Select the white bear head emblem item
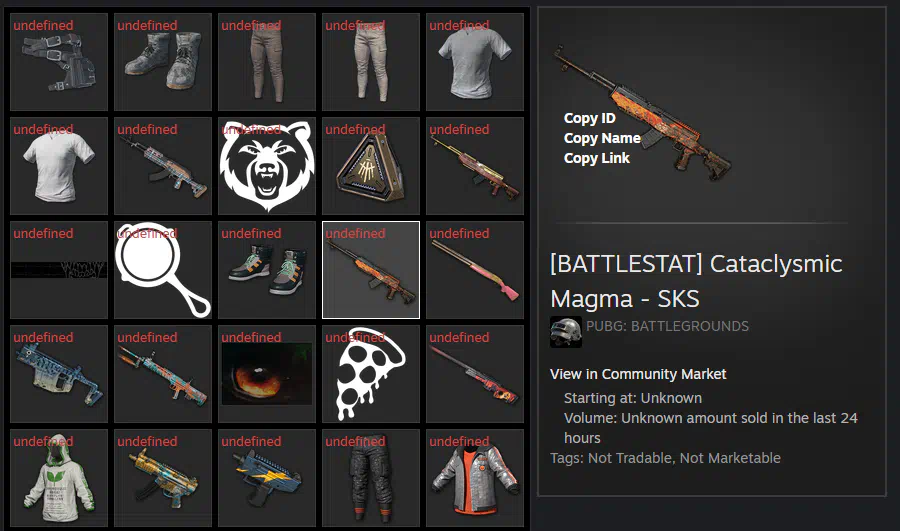This screenshot has height=531, width=900. click(267, 166)
